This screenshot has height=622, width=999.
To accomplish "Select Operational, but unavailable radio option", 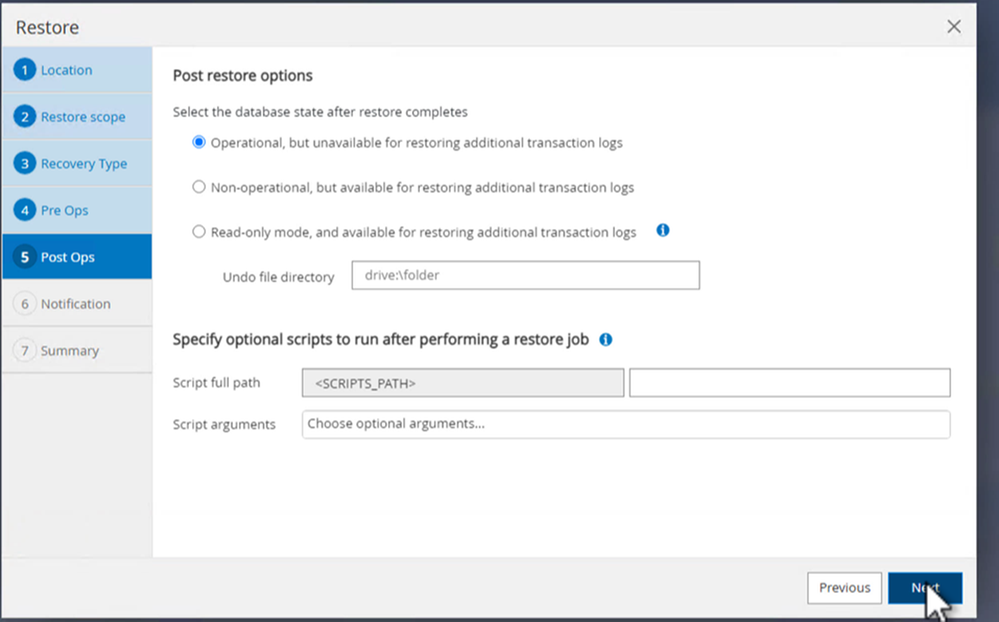I will pos(199,143).
